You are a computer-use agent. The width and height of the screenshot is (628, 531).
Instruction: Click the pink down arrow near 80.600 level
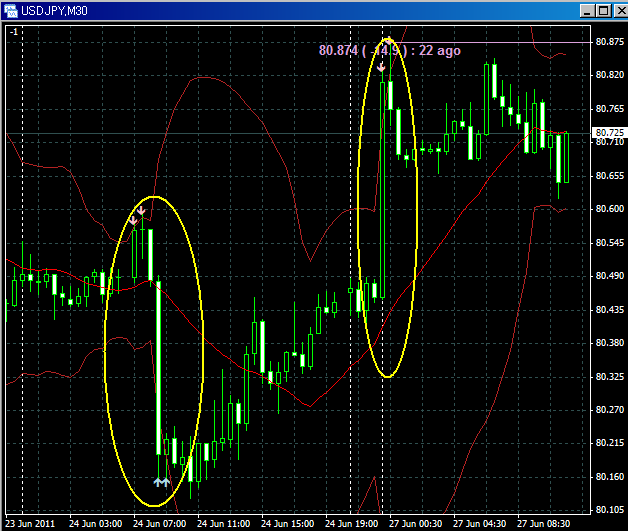click(x=138, y=214)
